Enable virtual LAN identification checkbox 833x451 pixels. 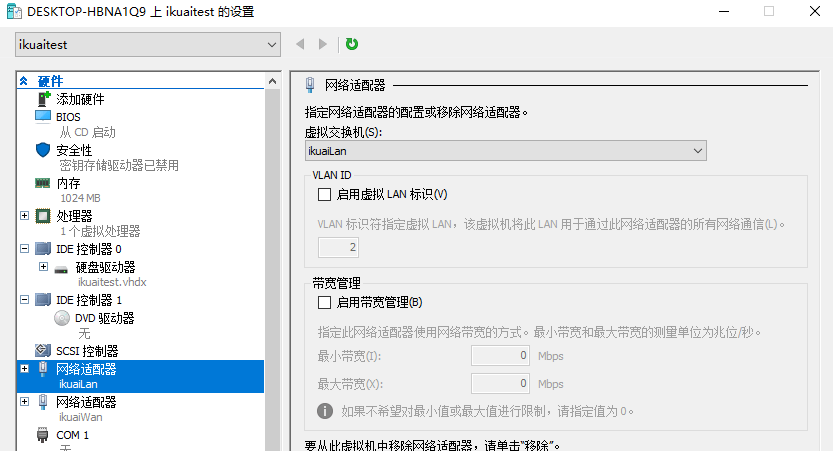[x=324, y=194]
